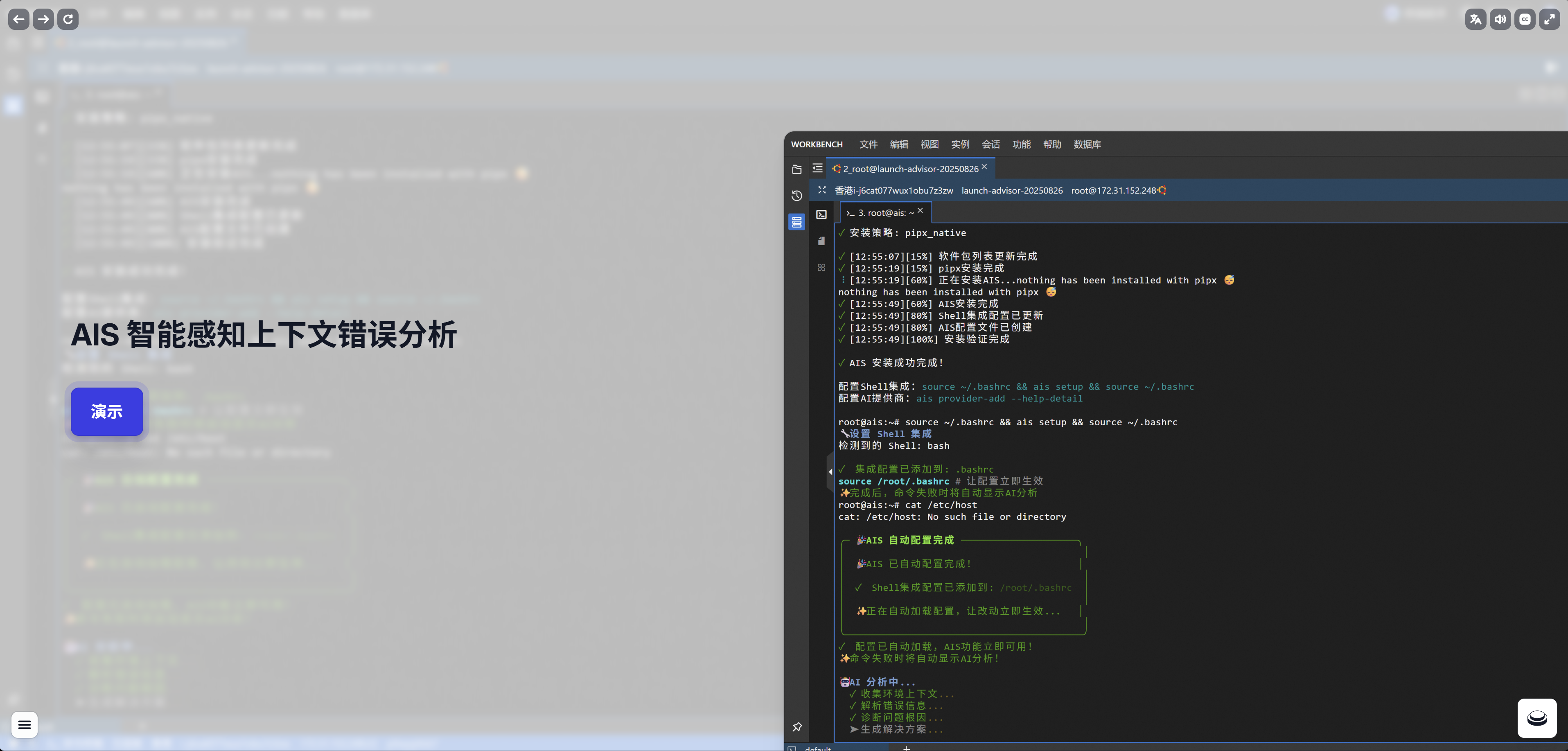Open the translate language icon
The image size is (1568, 751).
pos(1475,19)
